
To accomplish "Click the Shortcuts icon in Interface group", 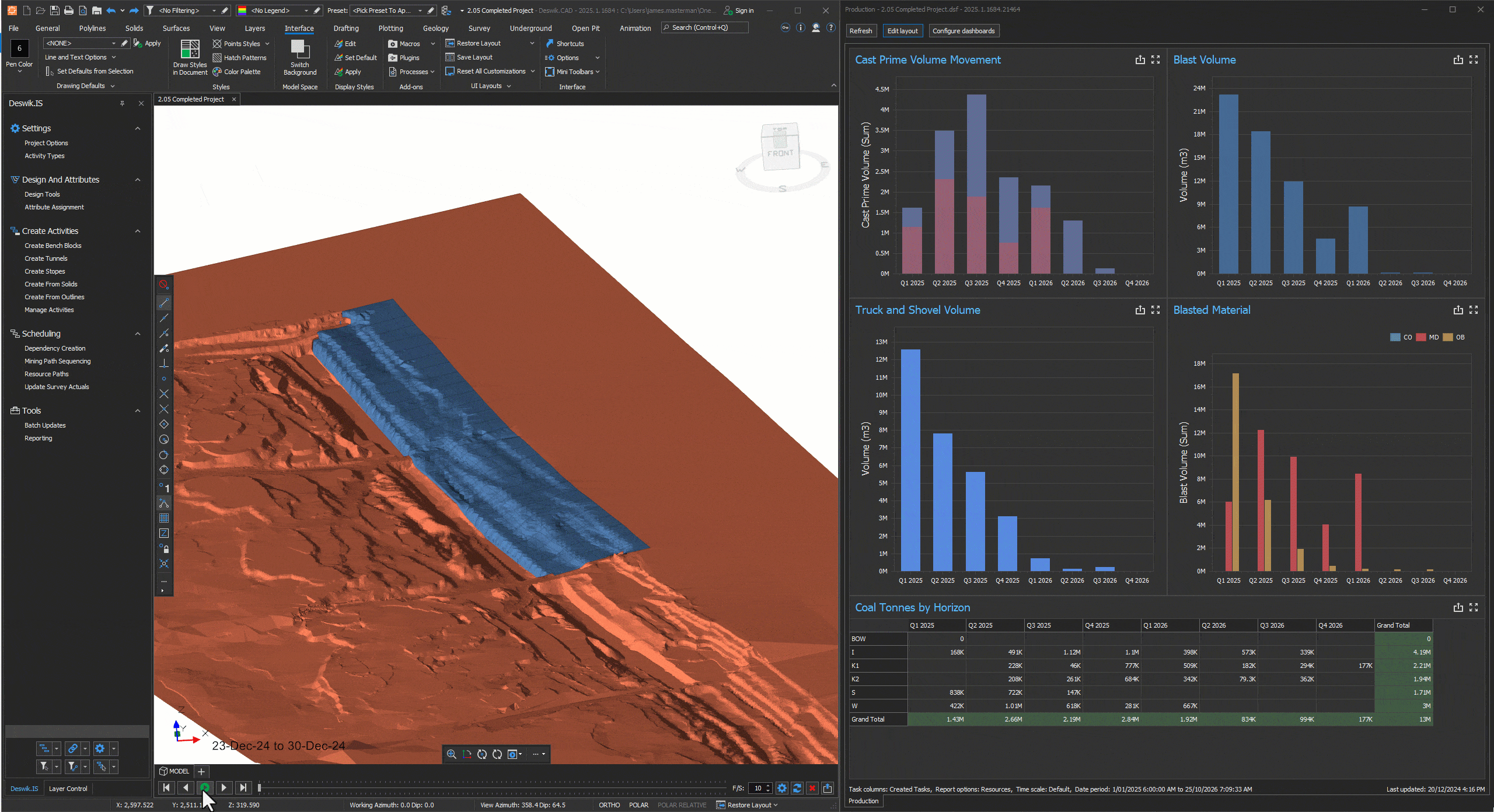I will coord(549,44).
